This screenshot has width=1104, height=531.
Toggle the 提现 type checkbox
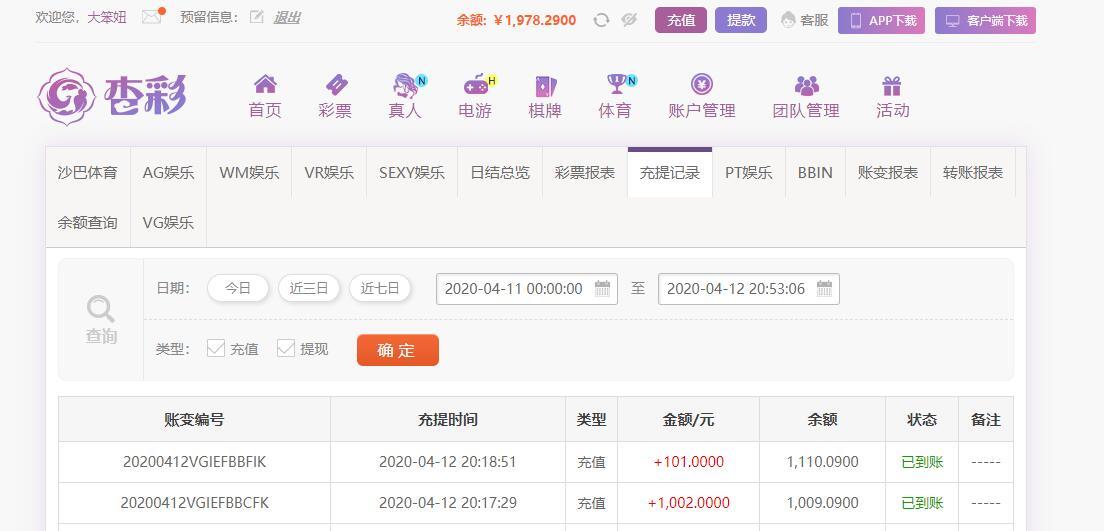pyautogui.click(x=286, y=349)
